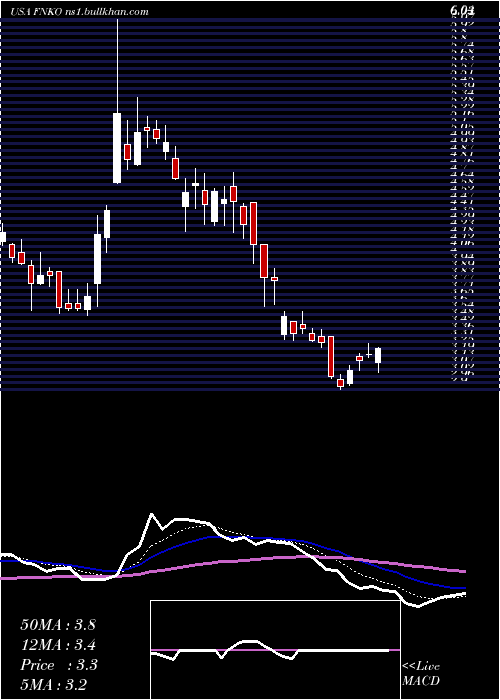Open the boxed MACD inset chart
This screenshot has width=500, height=700.
tap(275, 650)
